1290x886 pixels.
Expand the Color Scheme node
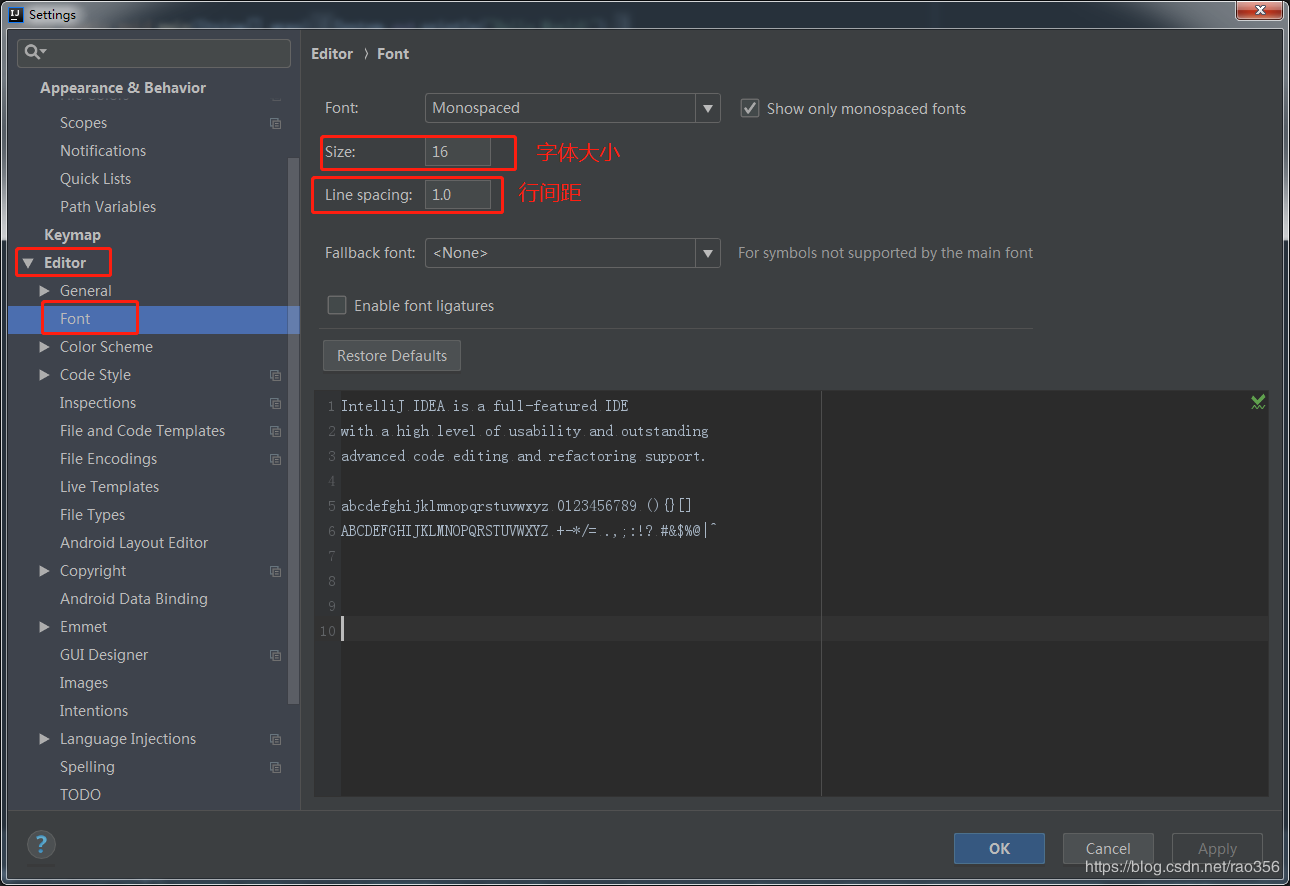click(x=44, y=347)
